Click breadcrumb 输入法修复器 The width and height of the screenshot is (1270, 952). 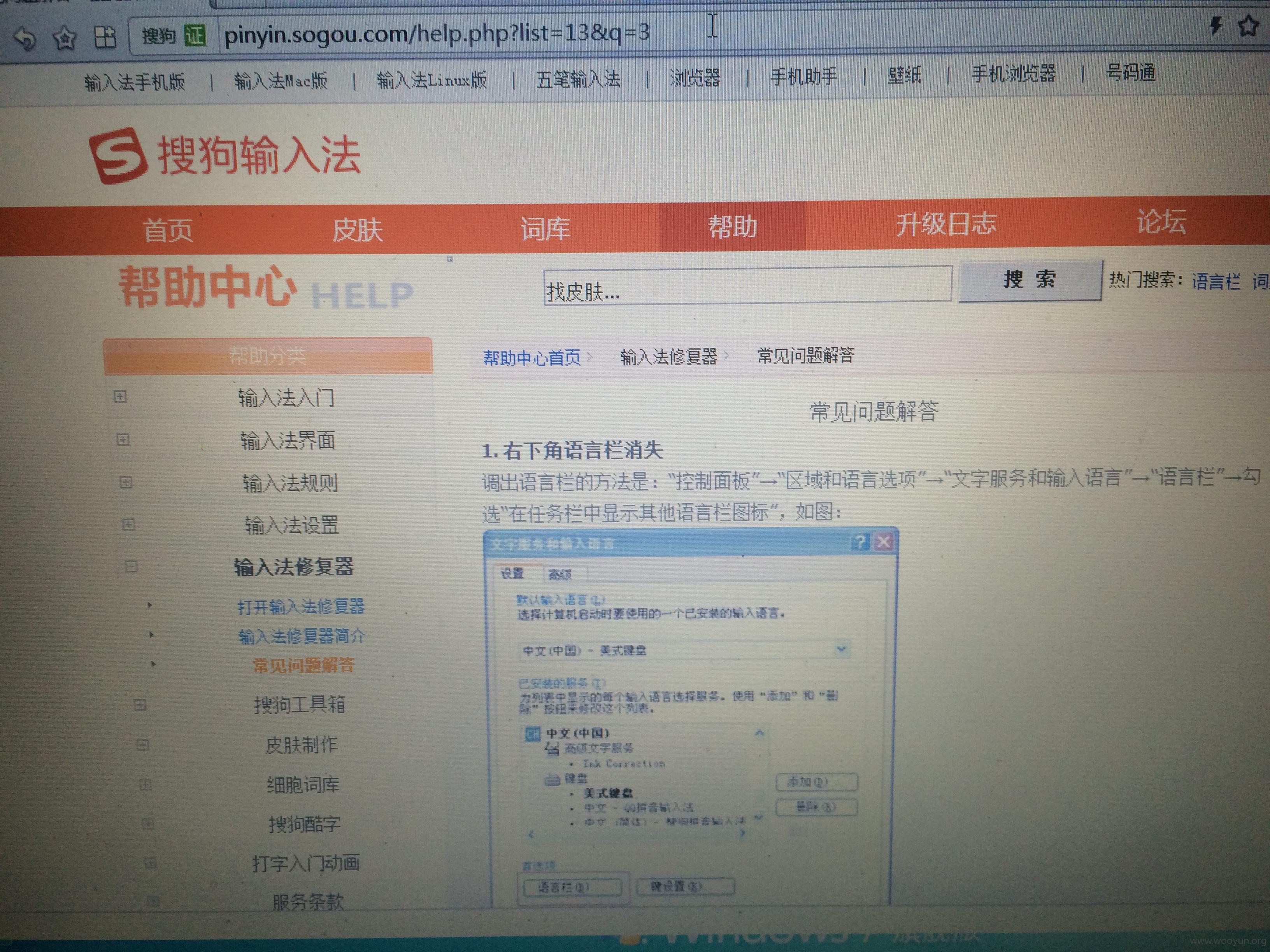pos(668,357)
